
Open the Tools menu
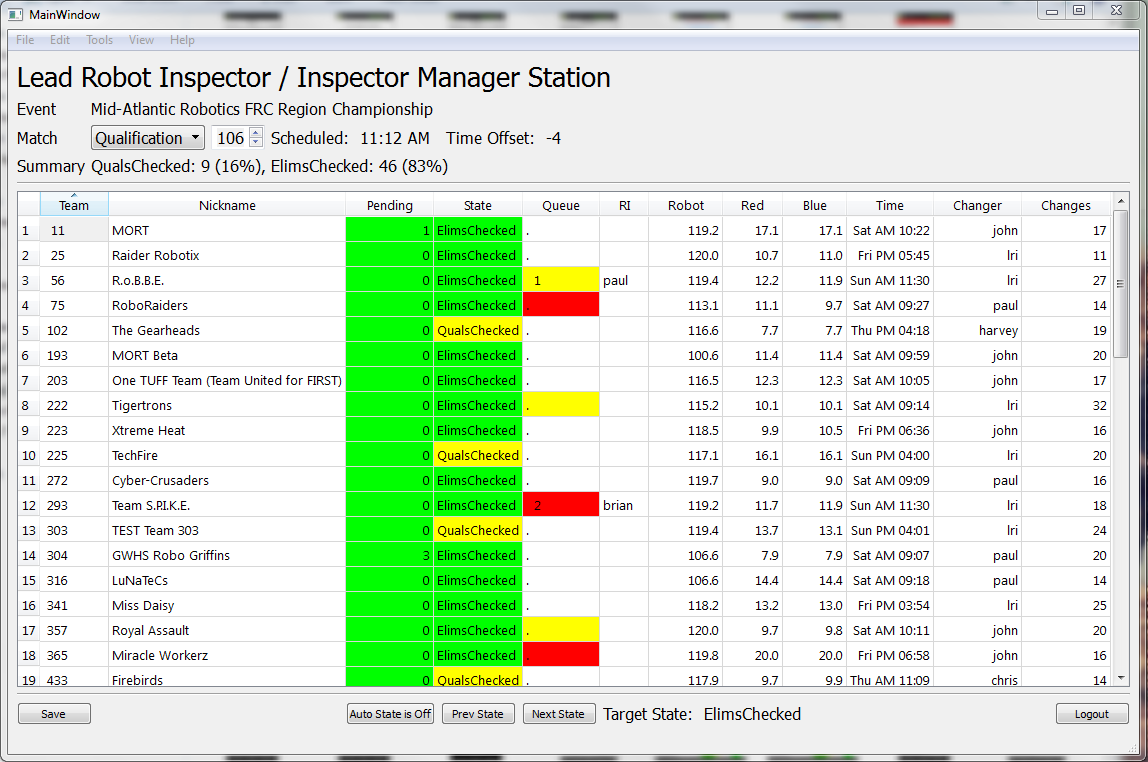click(99, 40)
